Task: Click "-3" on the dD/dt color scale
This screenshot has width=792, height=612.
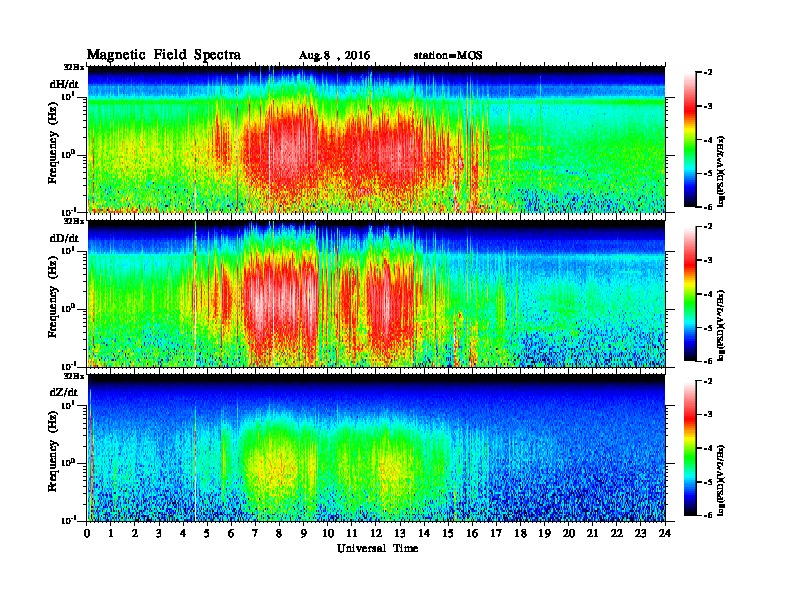Action: (708, 260)
